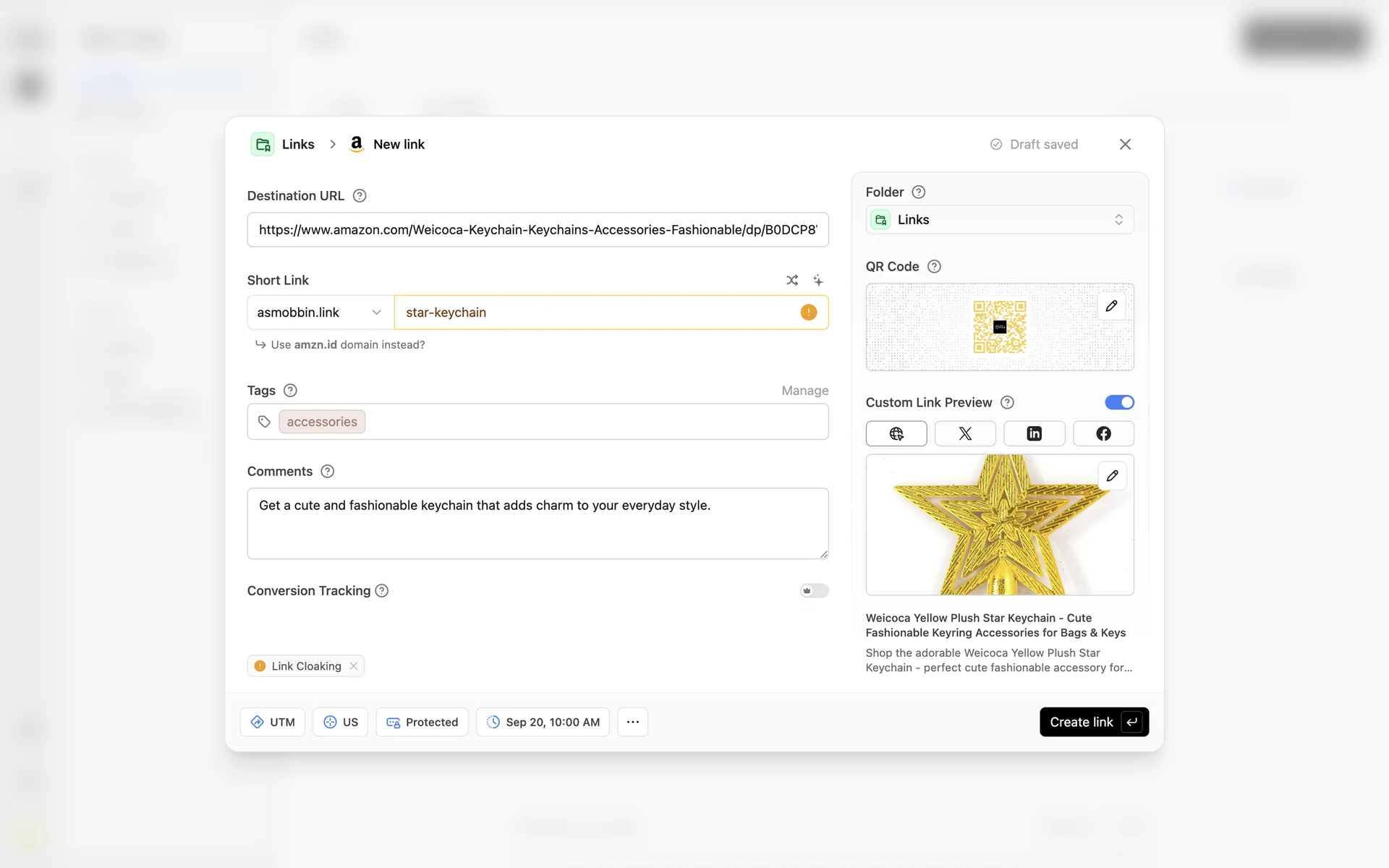The width and height of the screenshot is (1389, 868).
Task: Switch to the Facebook preview tab
Action: tap(1103, 433)
